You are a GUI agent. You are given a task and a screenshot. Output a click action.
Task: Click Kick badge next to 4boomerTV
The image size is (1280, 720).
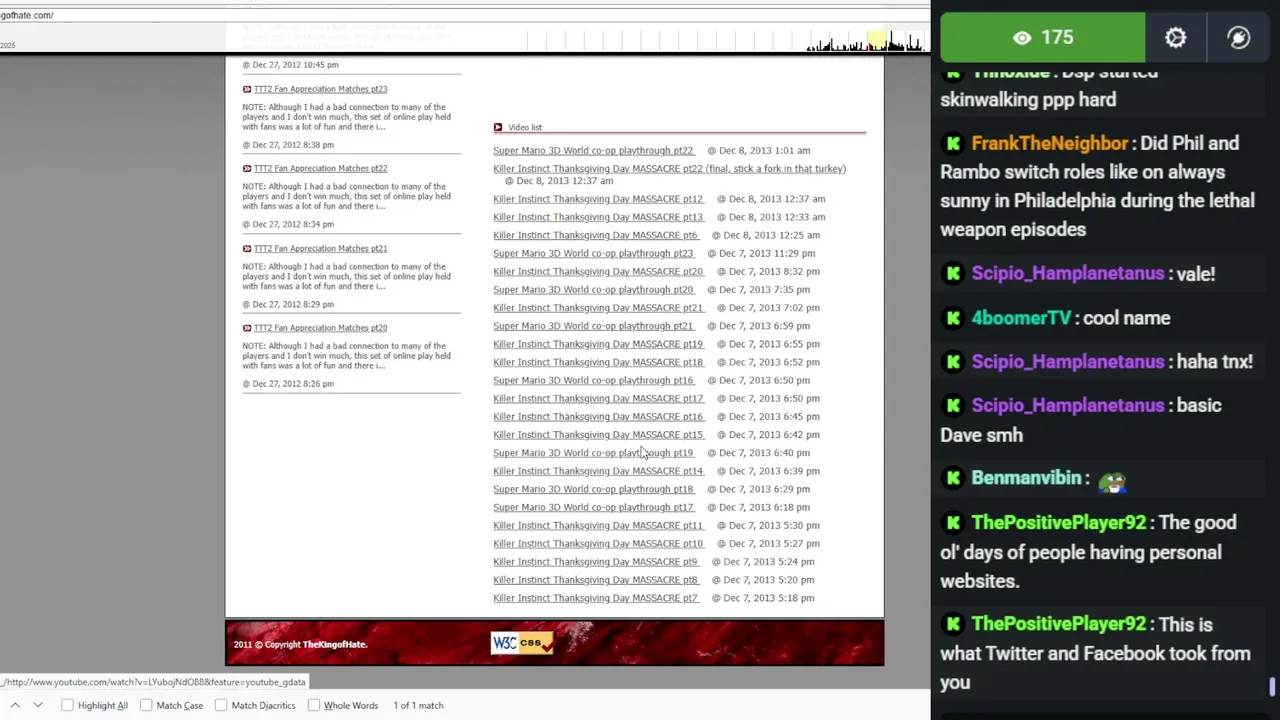(x=953, y=318)
